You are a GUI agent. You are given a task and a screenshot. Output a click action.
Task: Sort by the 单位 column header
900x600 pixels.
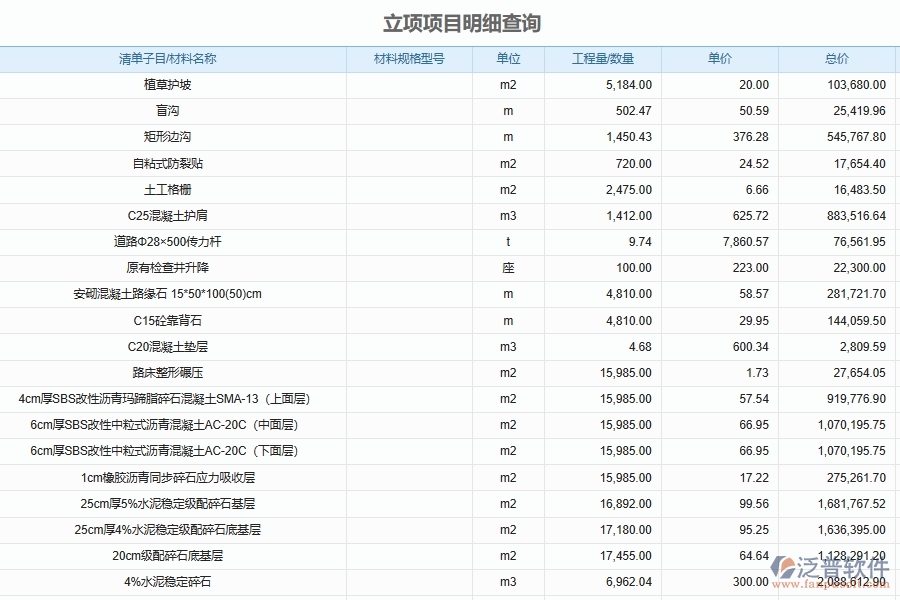coord(504,59)
